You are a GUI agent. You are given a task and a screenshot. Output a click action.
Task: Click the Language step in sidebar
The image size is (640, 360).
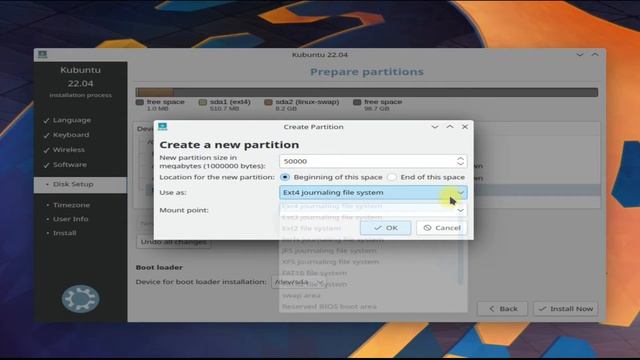[72, 120]
